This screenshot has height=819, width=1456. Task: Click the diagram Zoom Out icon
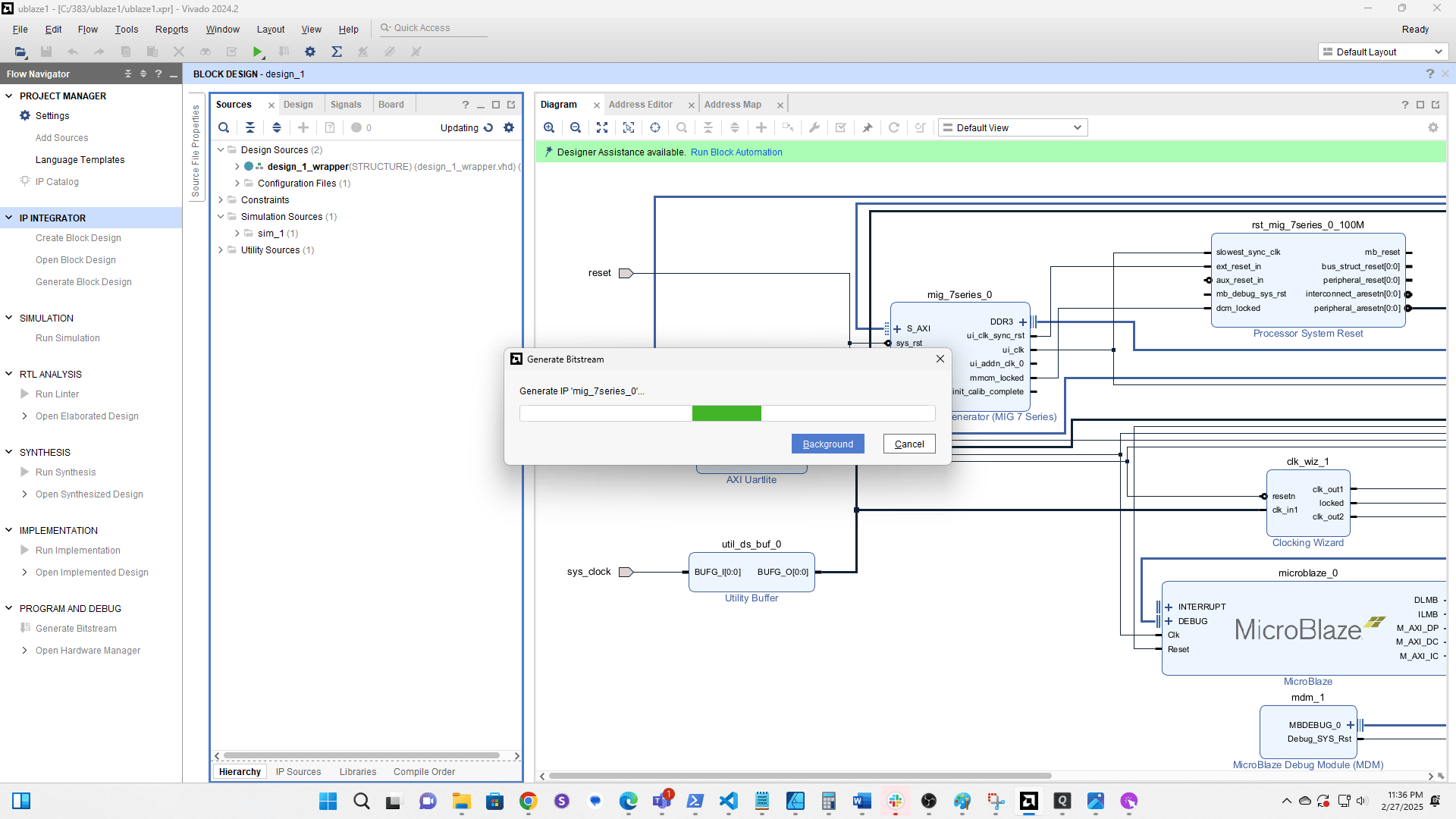pyautogui.click(x=576, y=127)
